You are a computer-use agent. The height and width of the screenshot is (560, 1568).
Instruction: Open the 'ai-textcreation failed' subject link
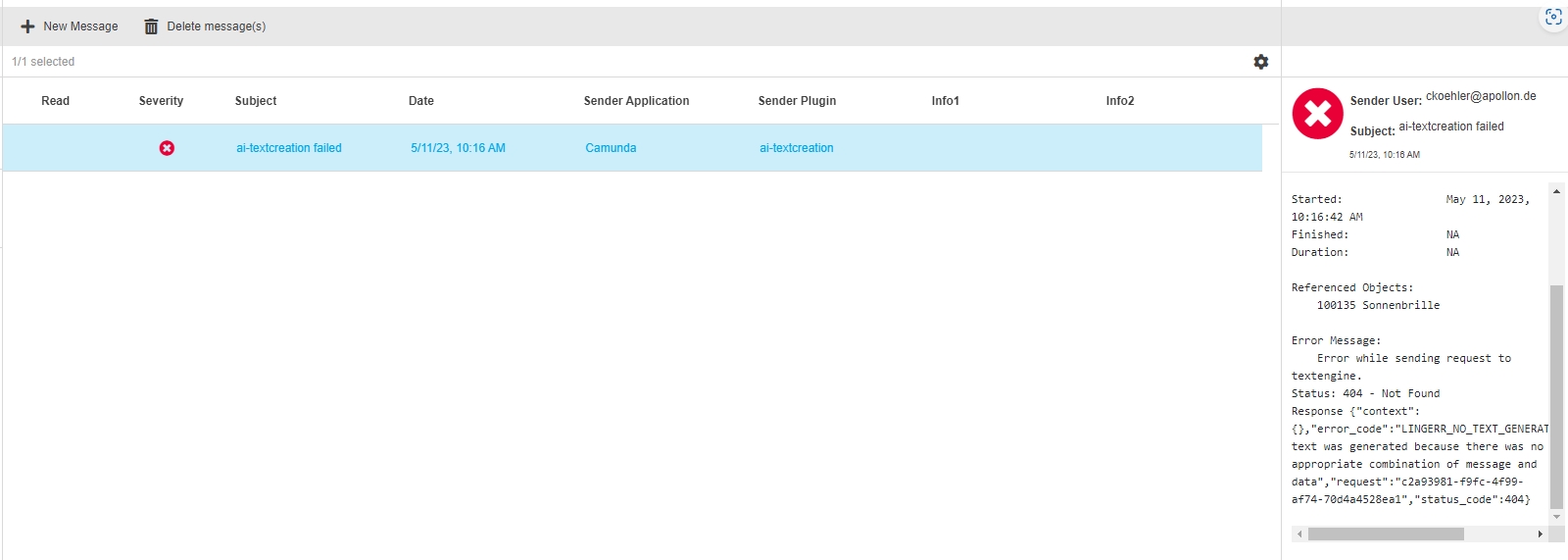click(288, 148)
